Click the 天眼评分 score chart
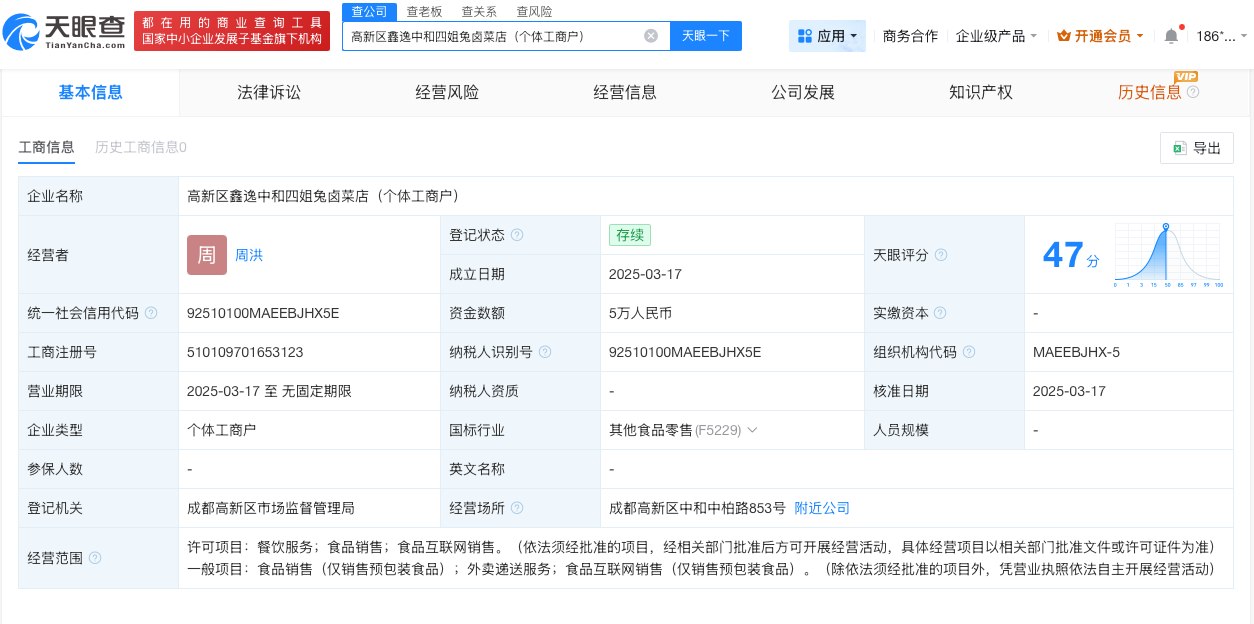Image resolution: width=1254 pixels, height=624 pixels. click(x=1167, y=255)
